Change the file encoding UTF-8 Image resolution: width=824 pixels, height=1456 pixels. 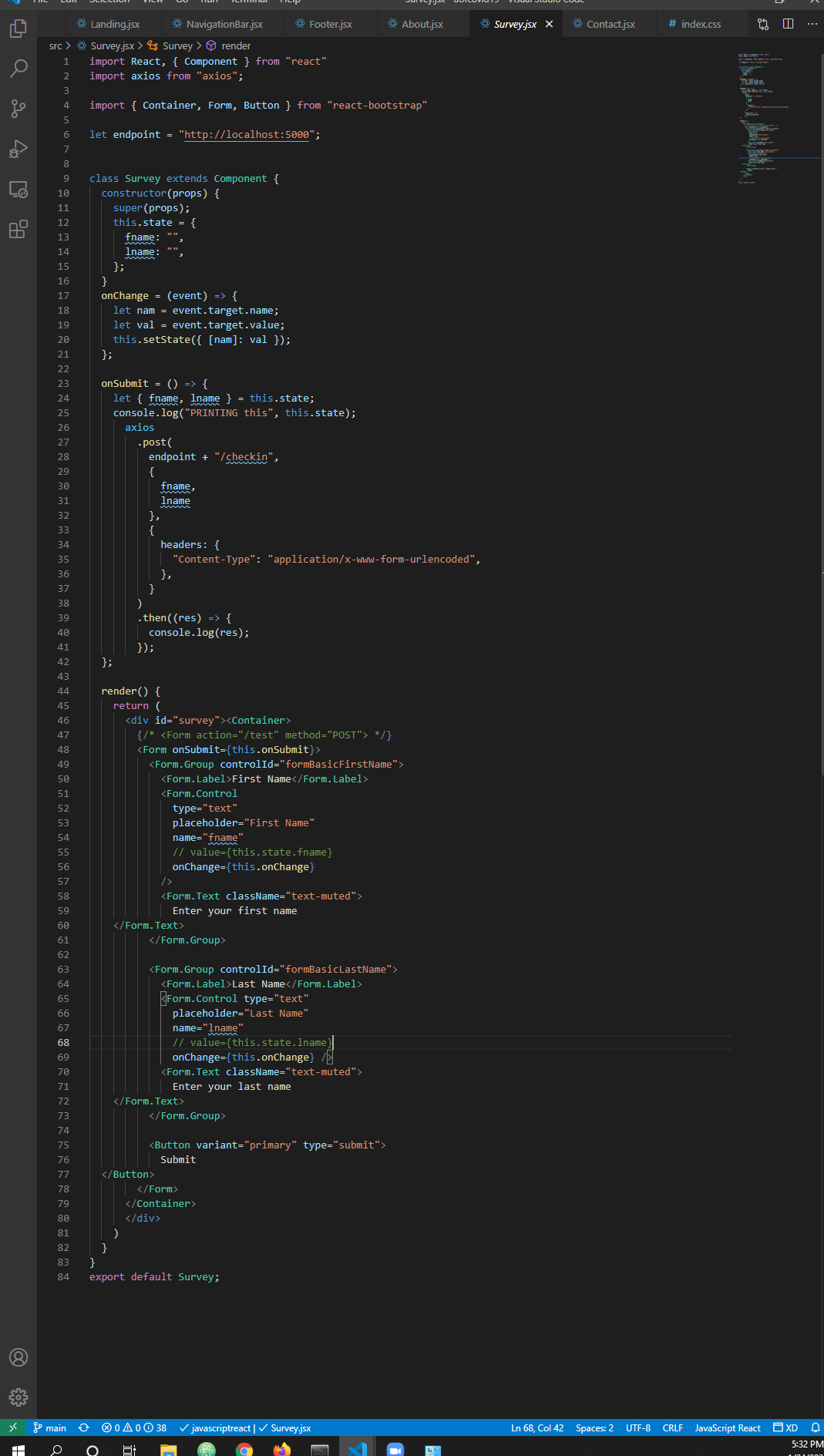point(638,1427)
